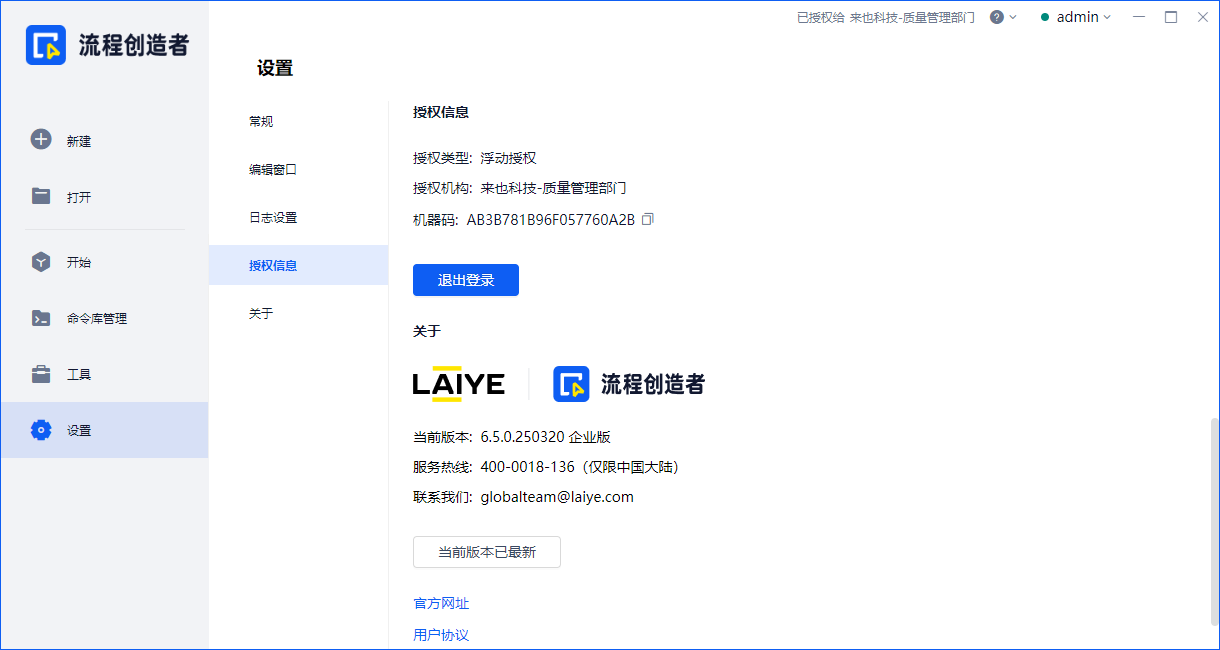This screenshot has height=650, width=1220.
Task: Click the 打开 folder icon
Action: [x=41, y=196]
